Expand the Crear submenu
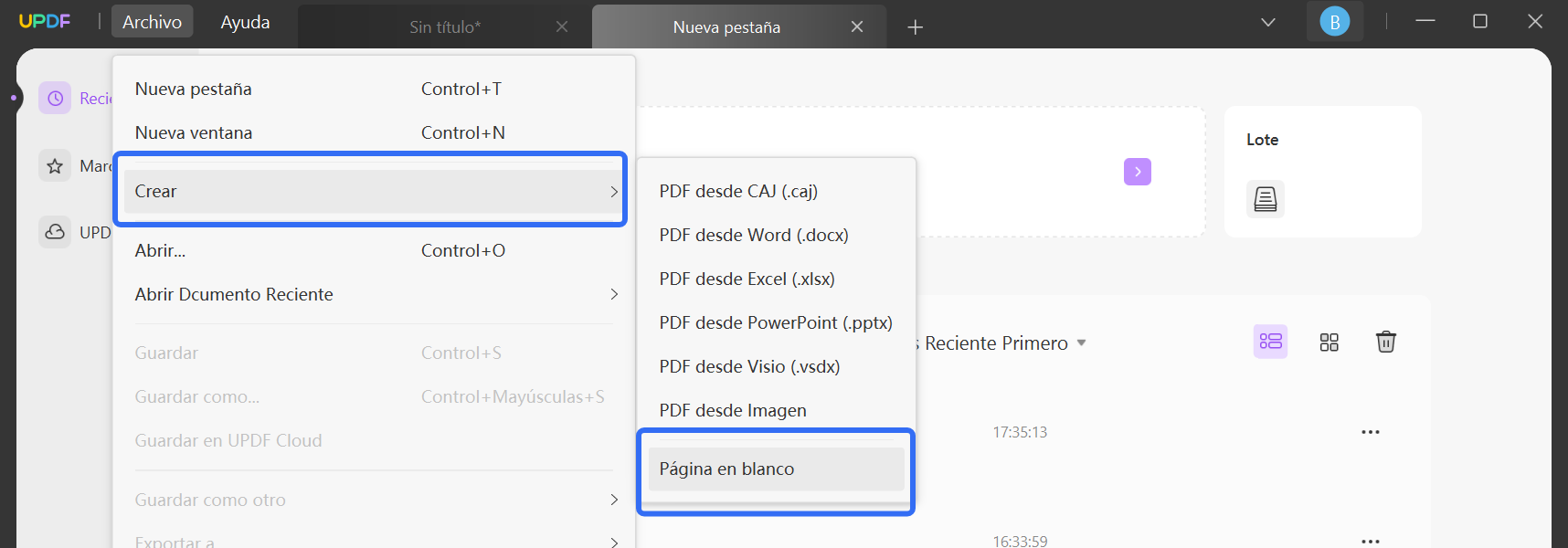 coord(369,191)
